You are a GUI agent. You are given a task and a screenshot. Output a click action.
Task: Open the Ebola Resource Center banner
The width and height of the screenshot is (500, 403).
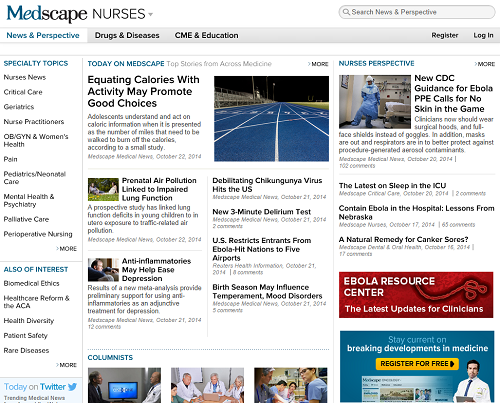point(416,295)
